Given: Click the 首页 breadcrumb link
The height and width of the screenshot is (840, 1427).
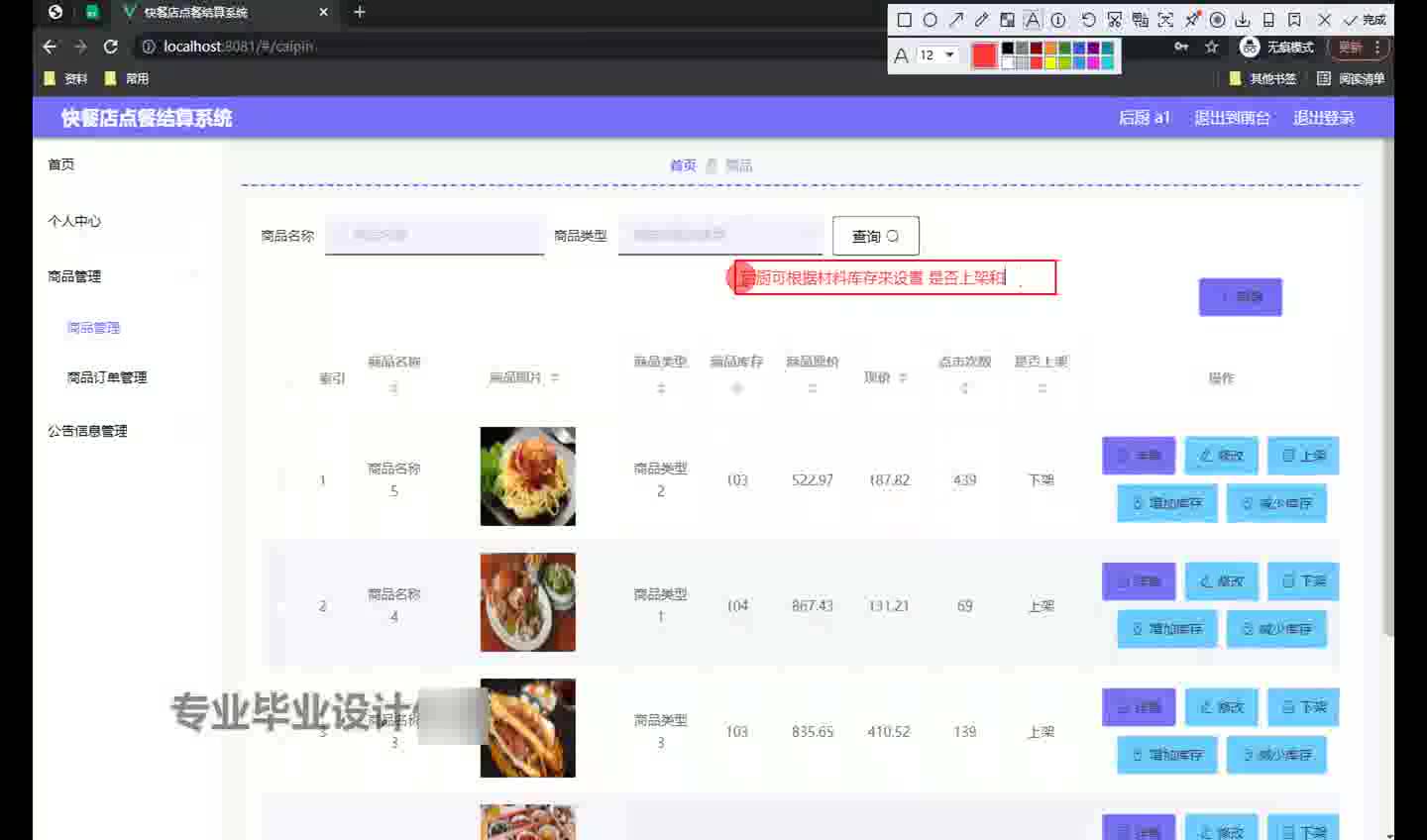Looking at the screenshot, I should [683, 165].
